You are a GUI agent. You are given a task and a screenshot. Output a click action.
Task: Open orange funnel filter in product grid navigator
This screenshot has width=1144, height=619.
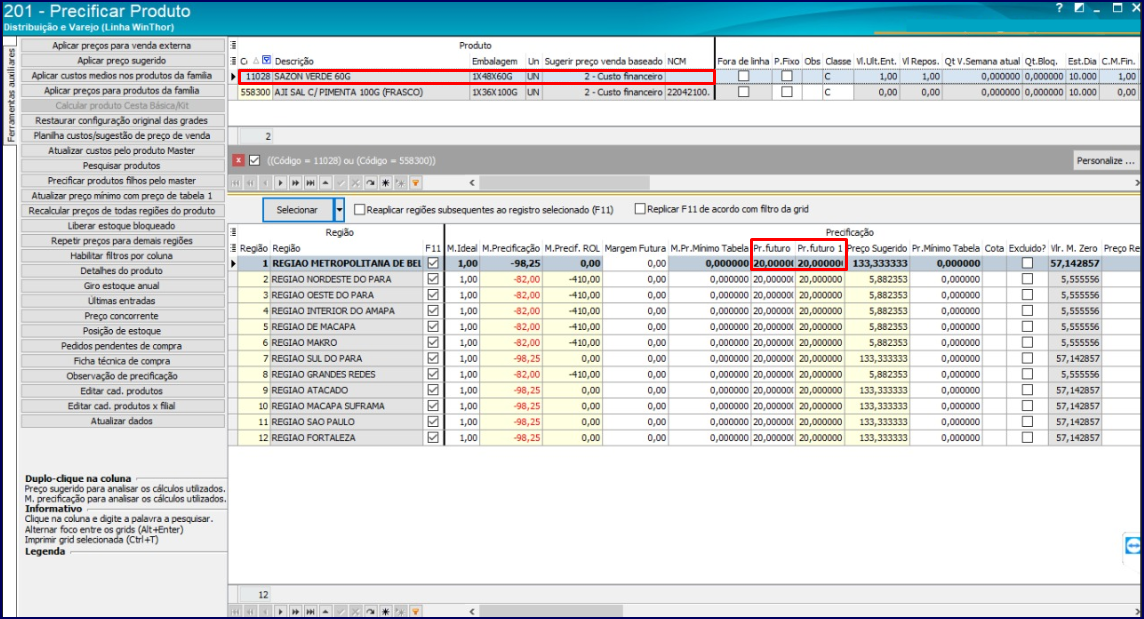click(x=415, y=183)
